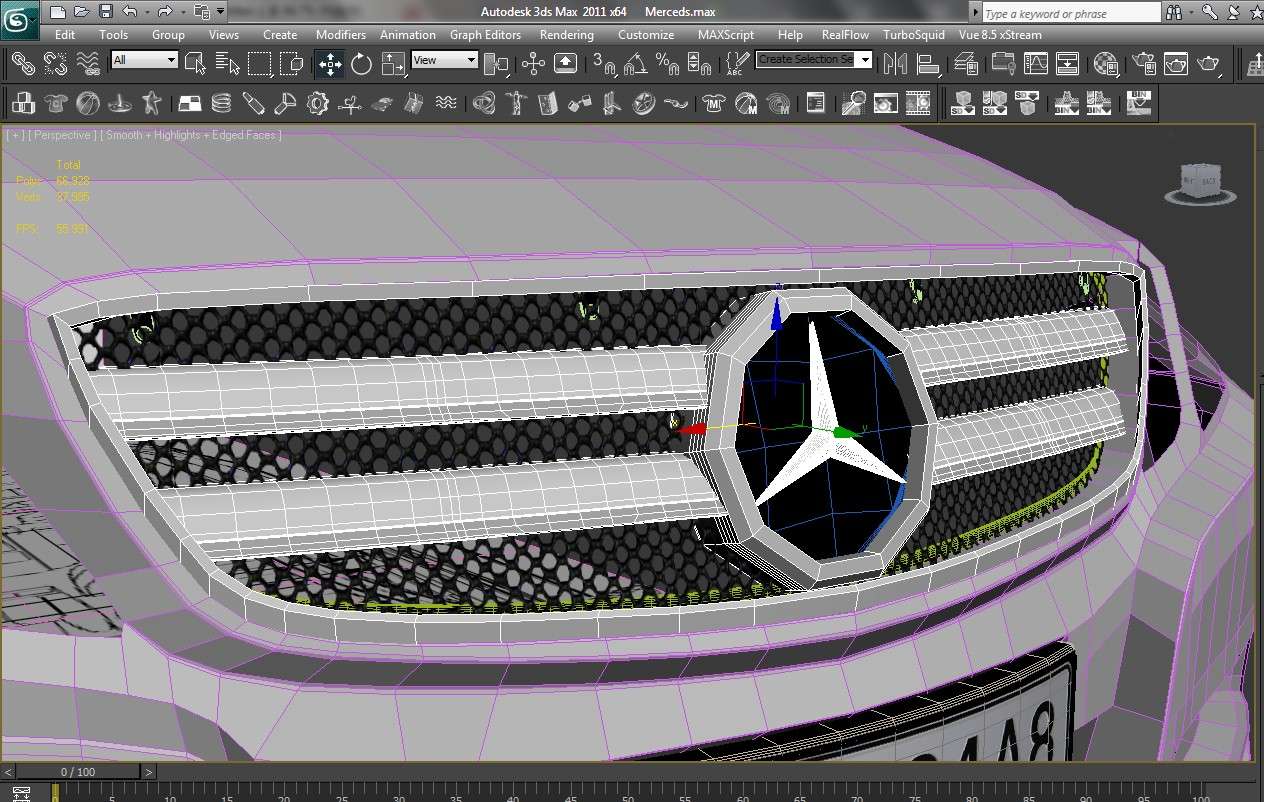
Task: Toggle Spinner Snap
Action: coord(700,64)
